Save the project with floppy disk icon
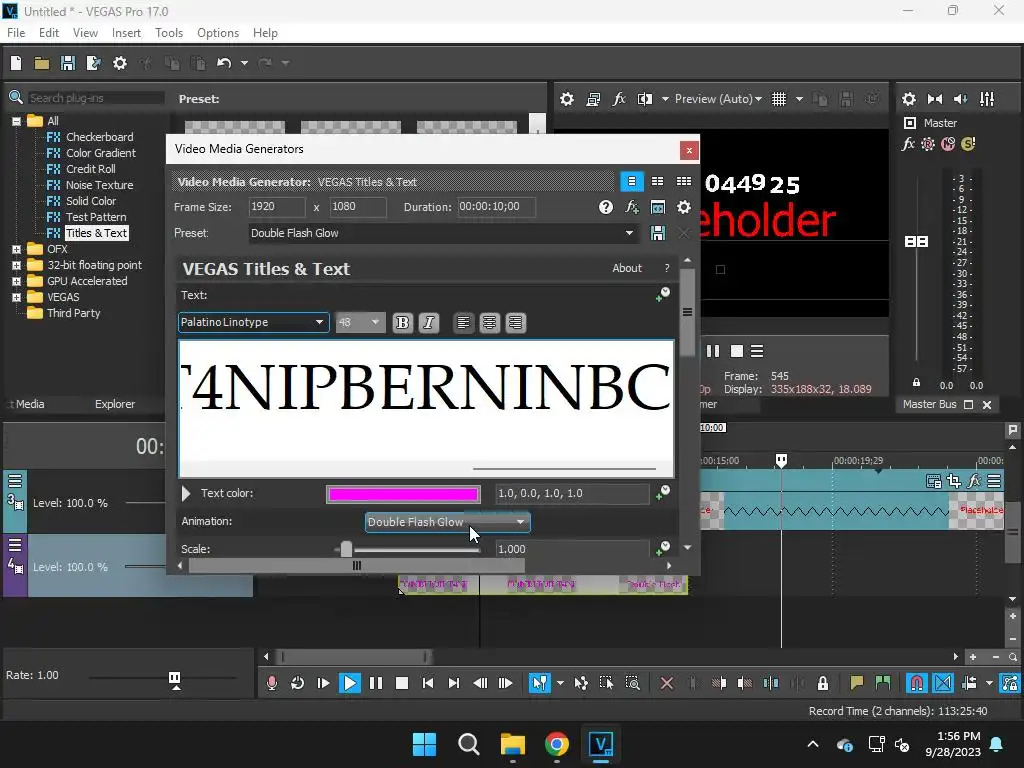 point(67,63)
